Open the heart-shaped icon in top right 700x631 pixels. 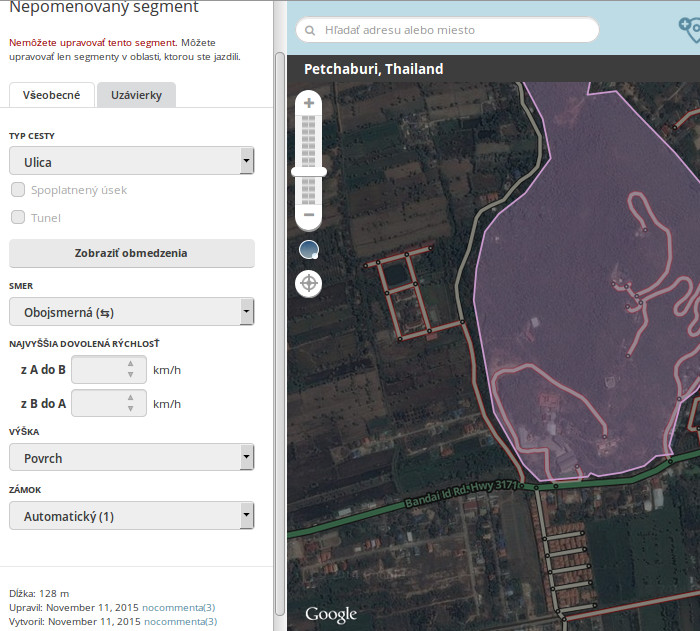[690, 29]
